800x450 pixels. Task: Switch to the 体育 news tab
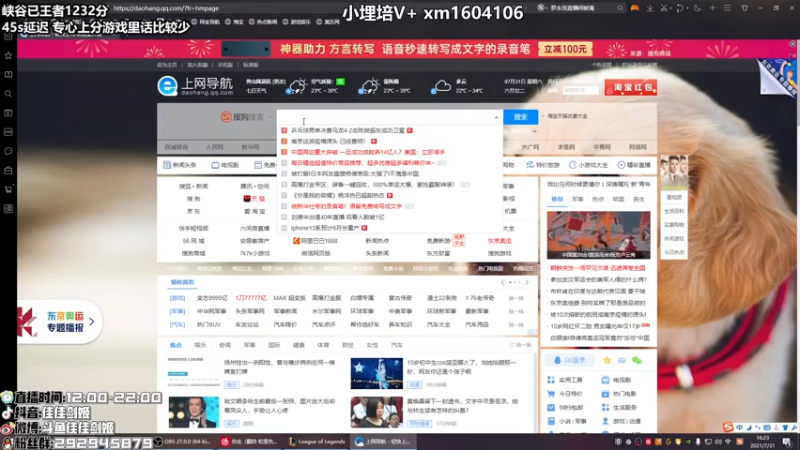pos(323,345)
